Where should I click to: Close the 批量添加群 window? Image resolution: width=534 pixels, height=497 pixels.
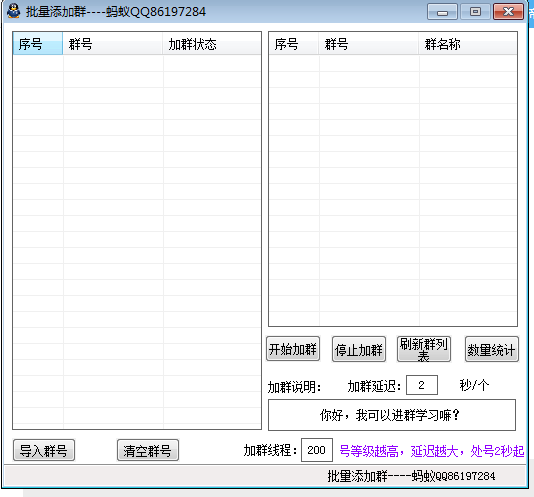[508, 12]
